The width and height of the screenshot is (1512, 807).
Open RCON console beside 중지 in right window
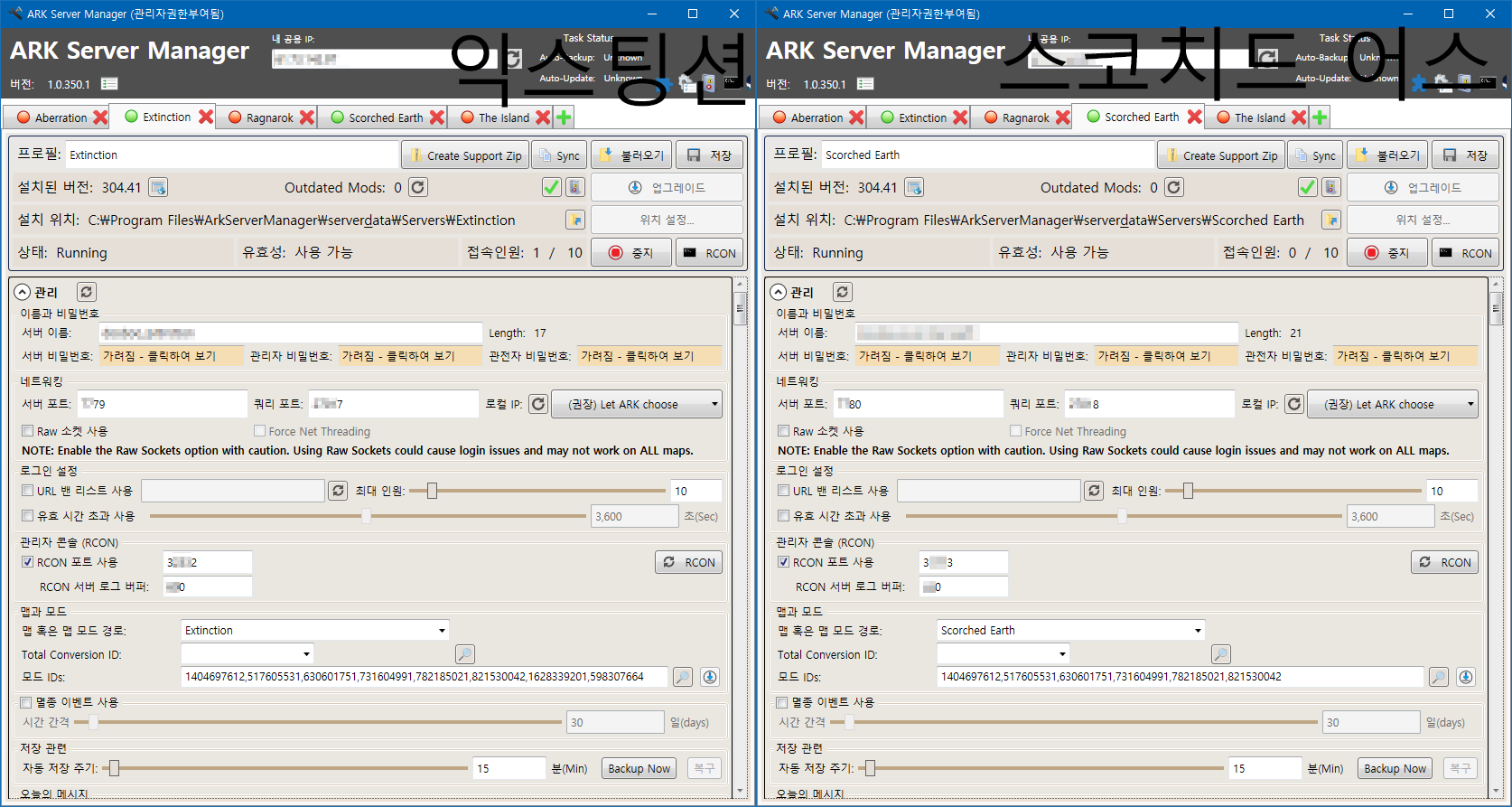[1465, 253]
